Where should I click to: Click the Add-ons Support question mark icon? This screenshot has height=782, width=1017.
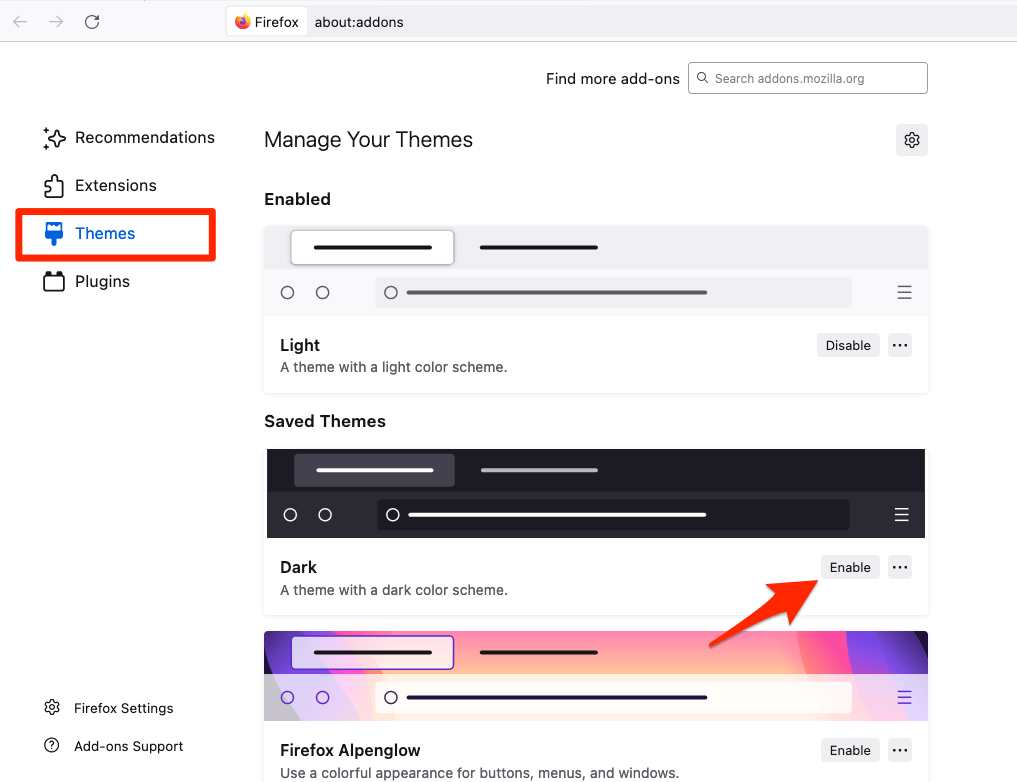[52, 746]
